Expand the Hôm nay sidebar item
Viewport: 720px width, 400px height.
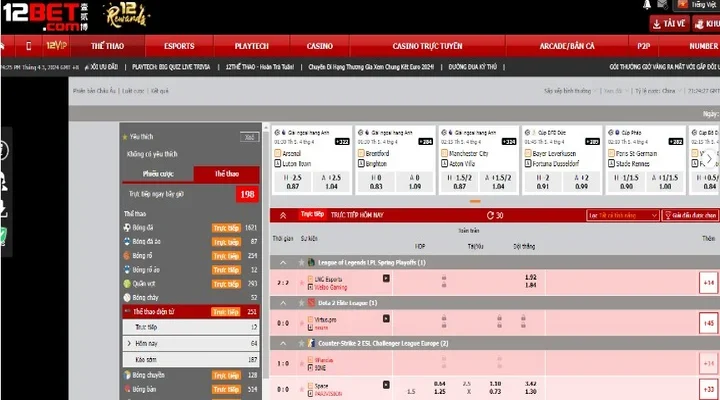tap(127, 342)
